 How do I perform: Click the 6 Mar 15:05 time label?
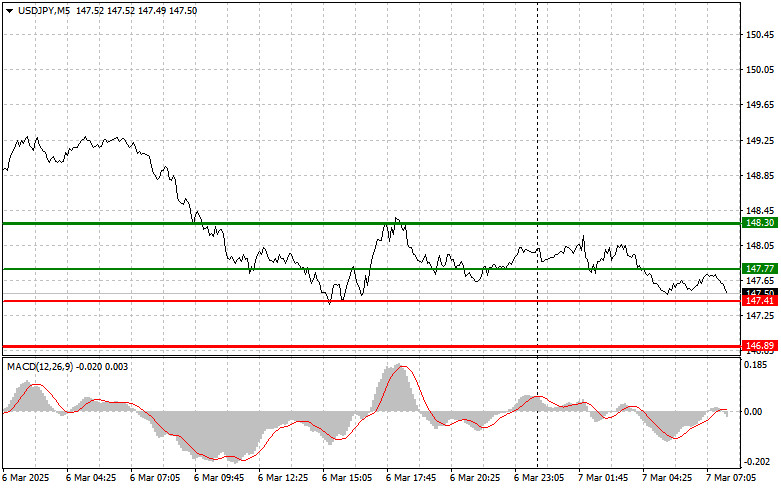[347, 478]
